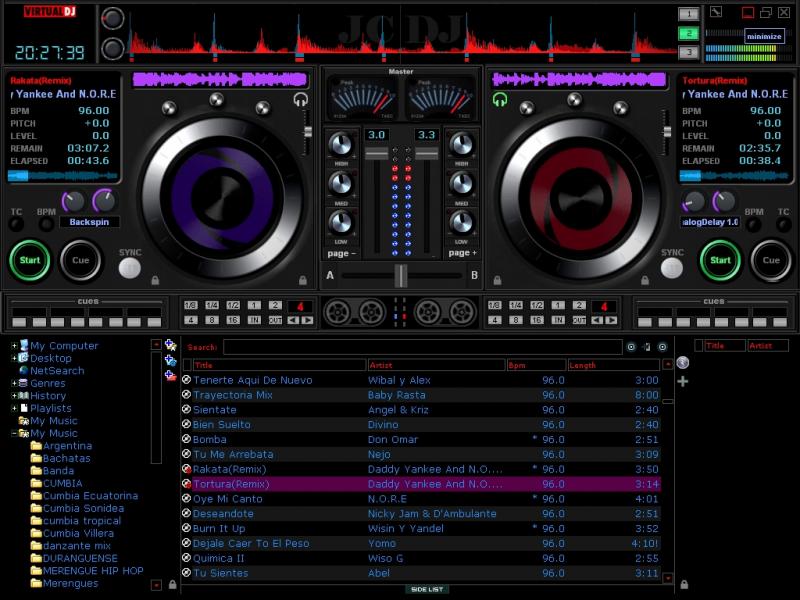The width and height of the screenshot is (800, 600).
Task: Click left video reel icon in center
Action: (338, 312)
